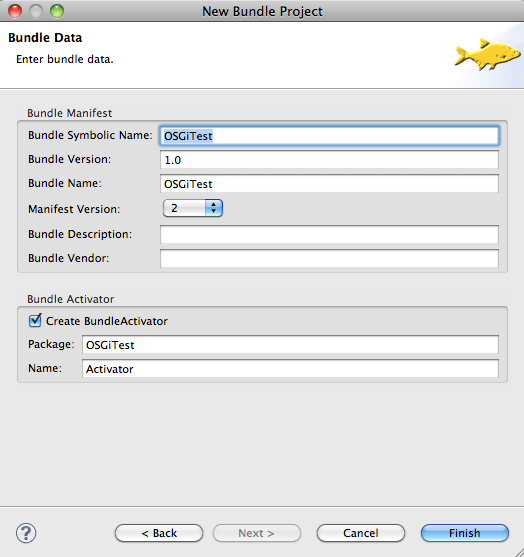Click the disabled Next button
The image size is (524, 557).
(256, 533)
